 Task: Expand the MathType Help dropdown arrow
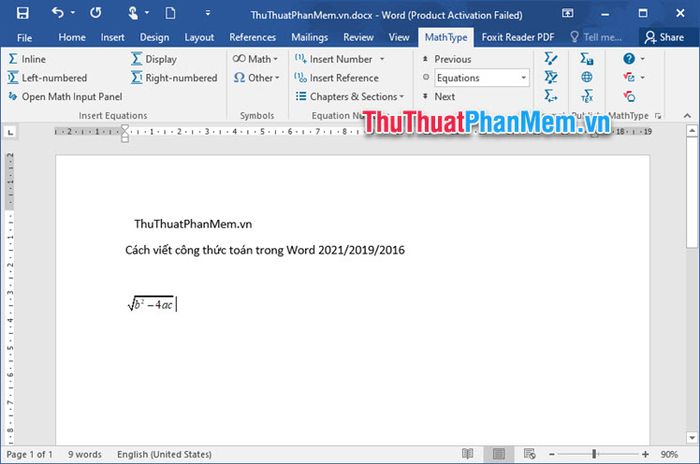pos(642,59)
